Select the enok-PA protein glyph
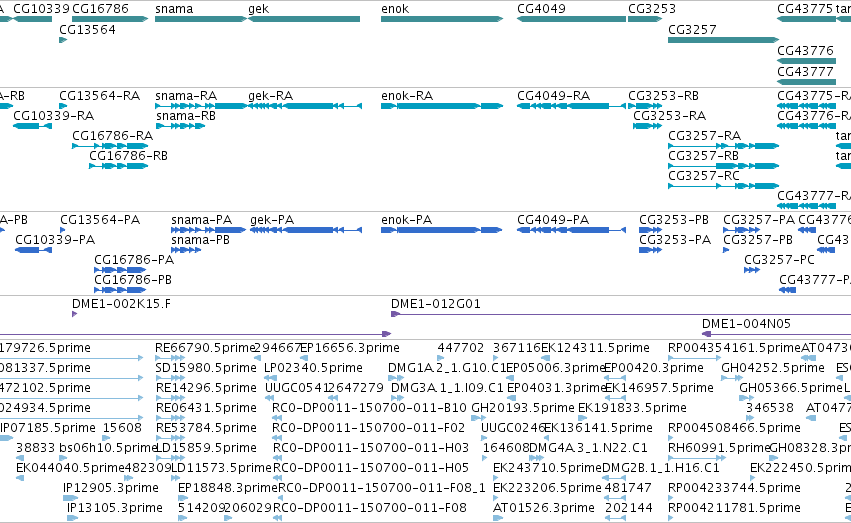Image resolution: width=851 pixels, height=523 pixels. (x=442, y=230)
